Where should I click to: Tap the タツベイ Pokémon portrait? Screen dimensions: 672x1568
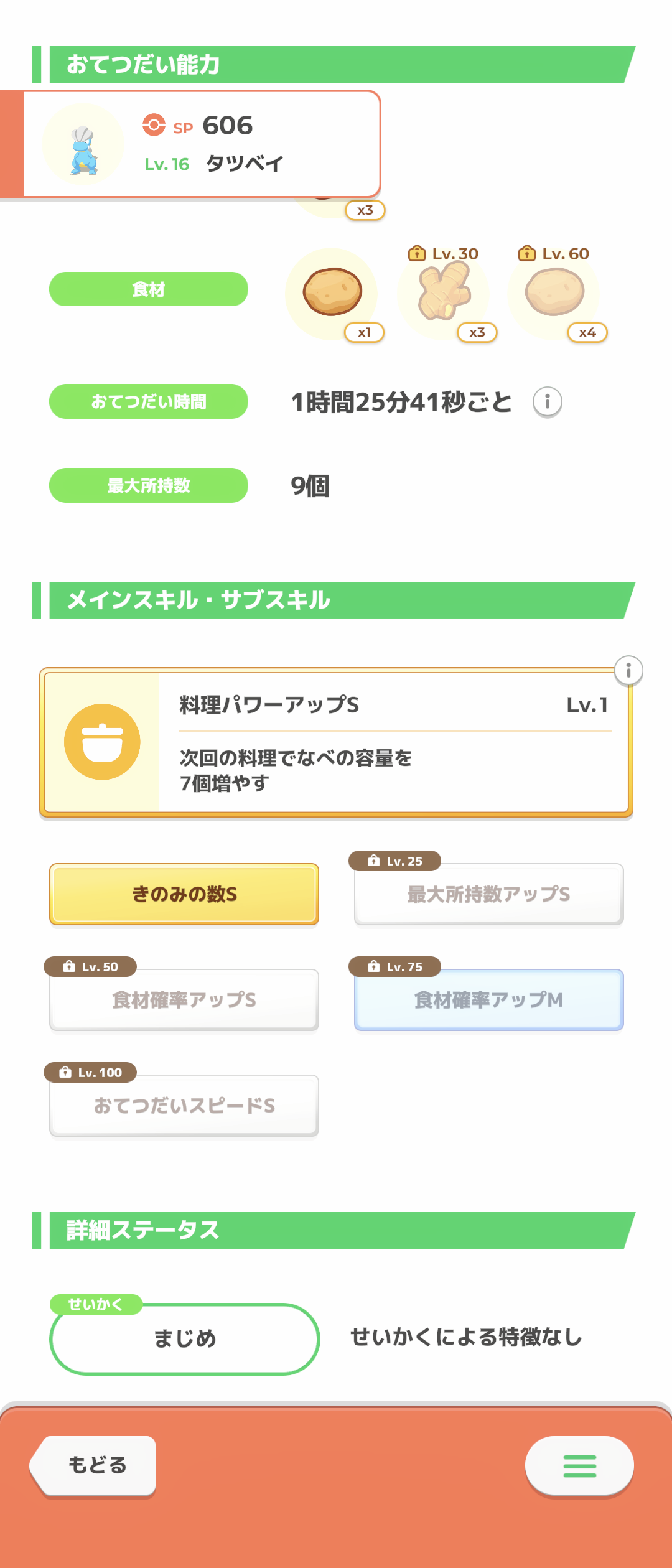[83, 146]
